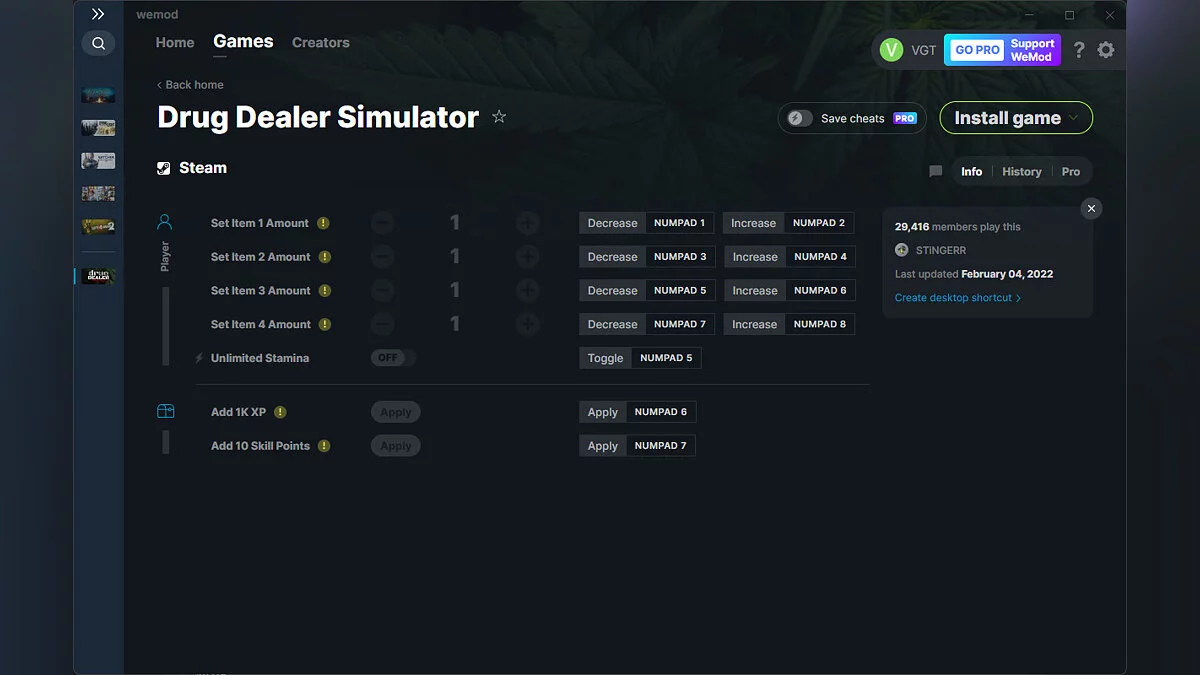Show info icon for Set Item 2 Amount
Viewport: 1200px width, 675px height.
click(x=325, y=257)
